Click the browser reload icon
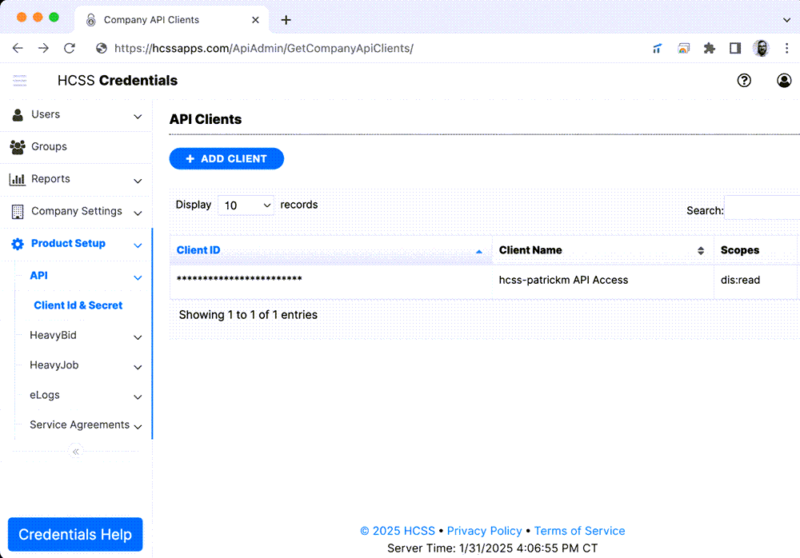800x558 pixels. 69,48
